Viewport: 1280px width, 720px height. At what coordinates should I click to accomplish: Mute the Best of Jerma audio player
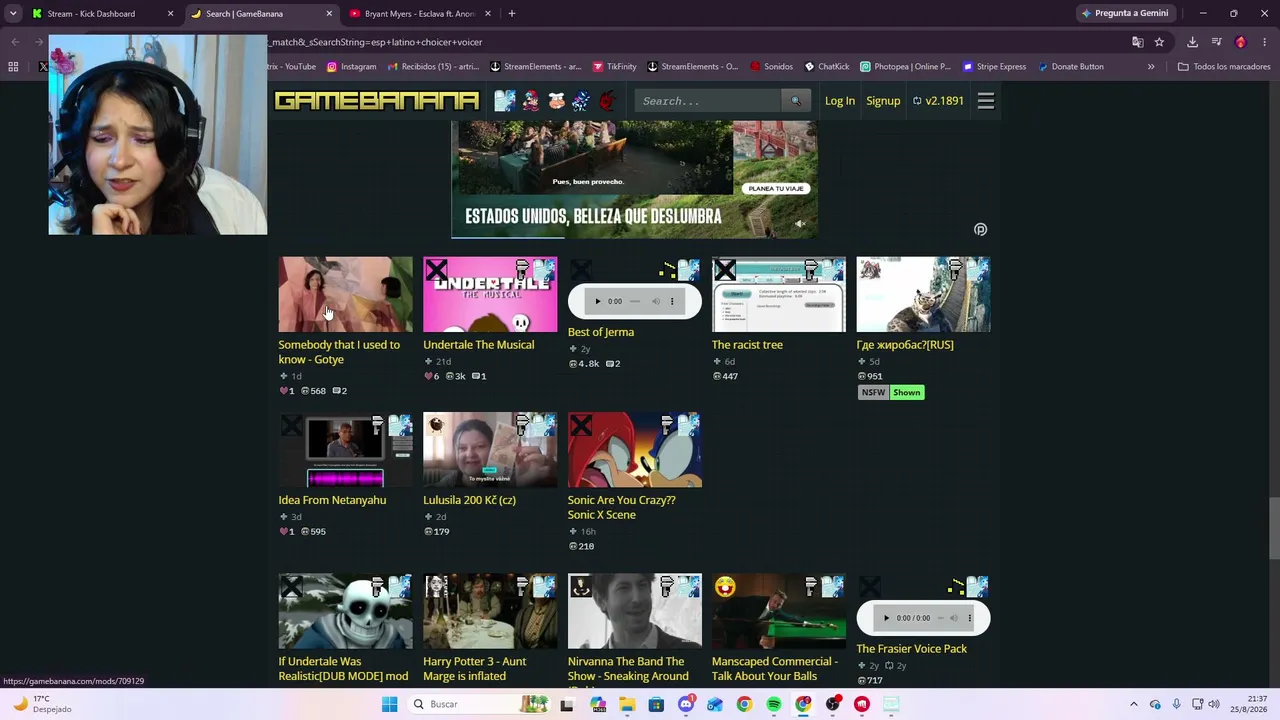(x=656, y=301)
